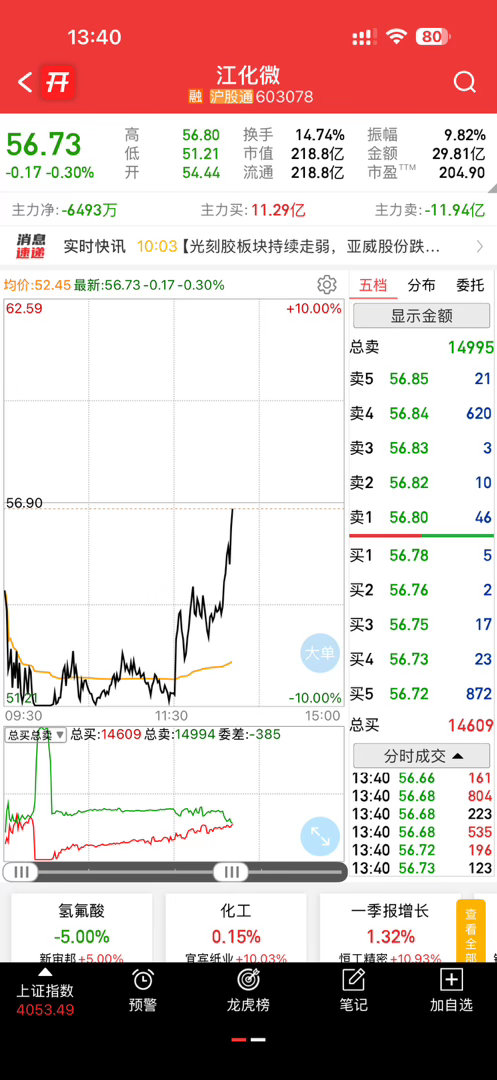Open search with the magnifier icon
The width and height of the screenshot is (497, 1080).
[x=465, y=83]
